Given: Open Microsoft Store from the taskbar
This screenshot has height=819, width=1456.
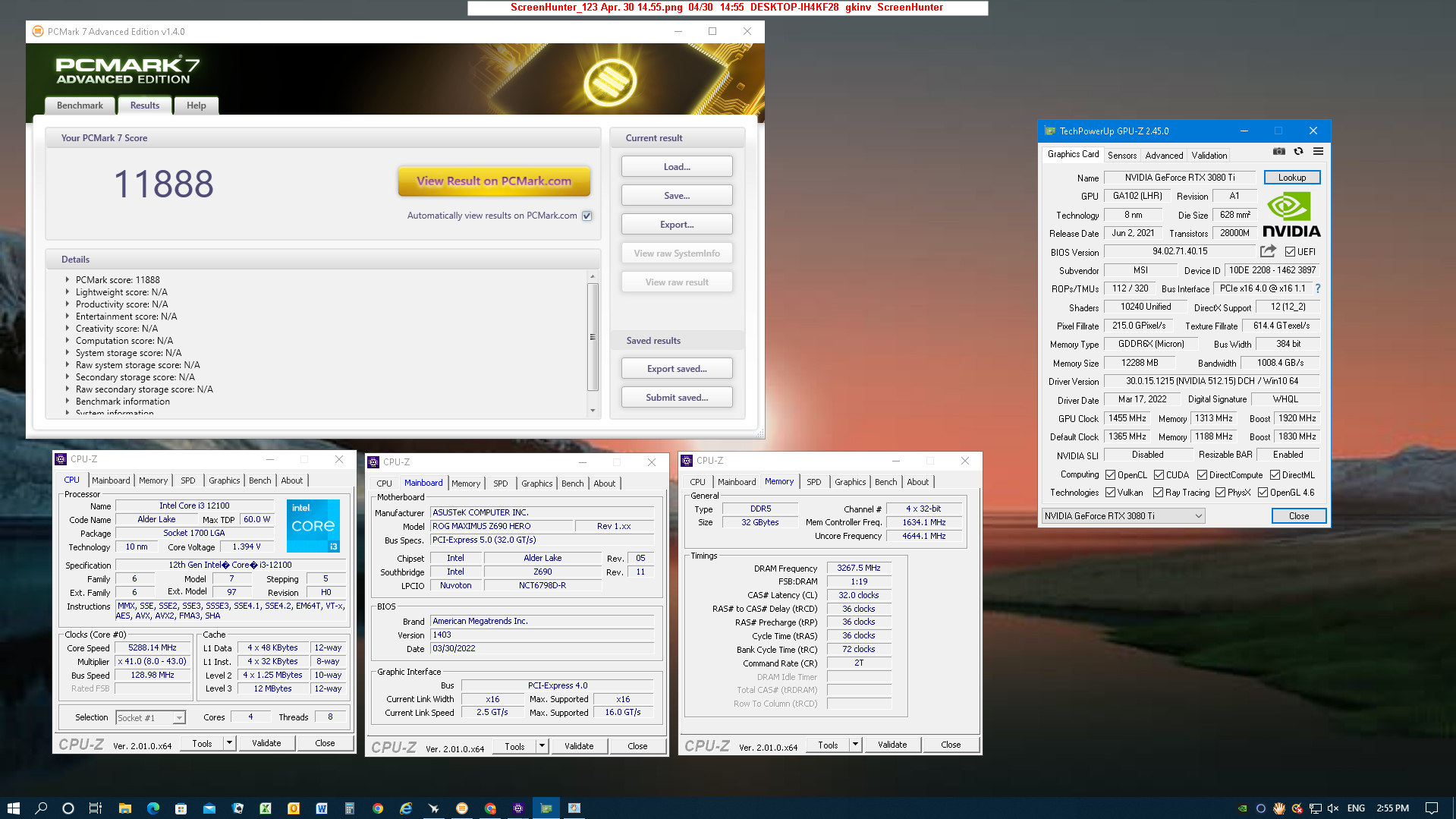Looking at the screenshot, I should tap(181, 808).
